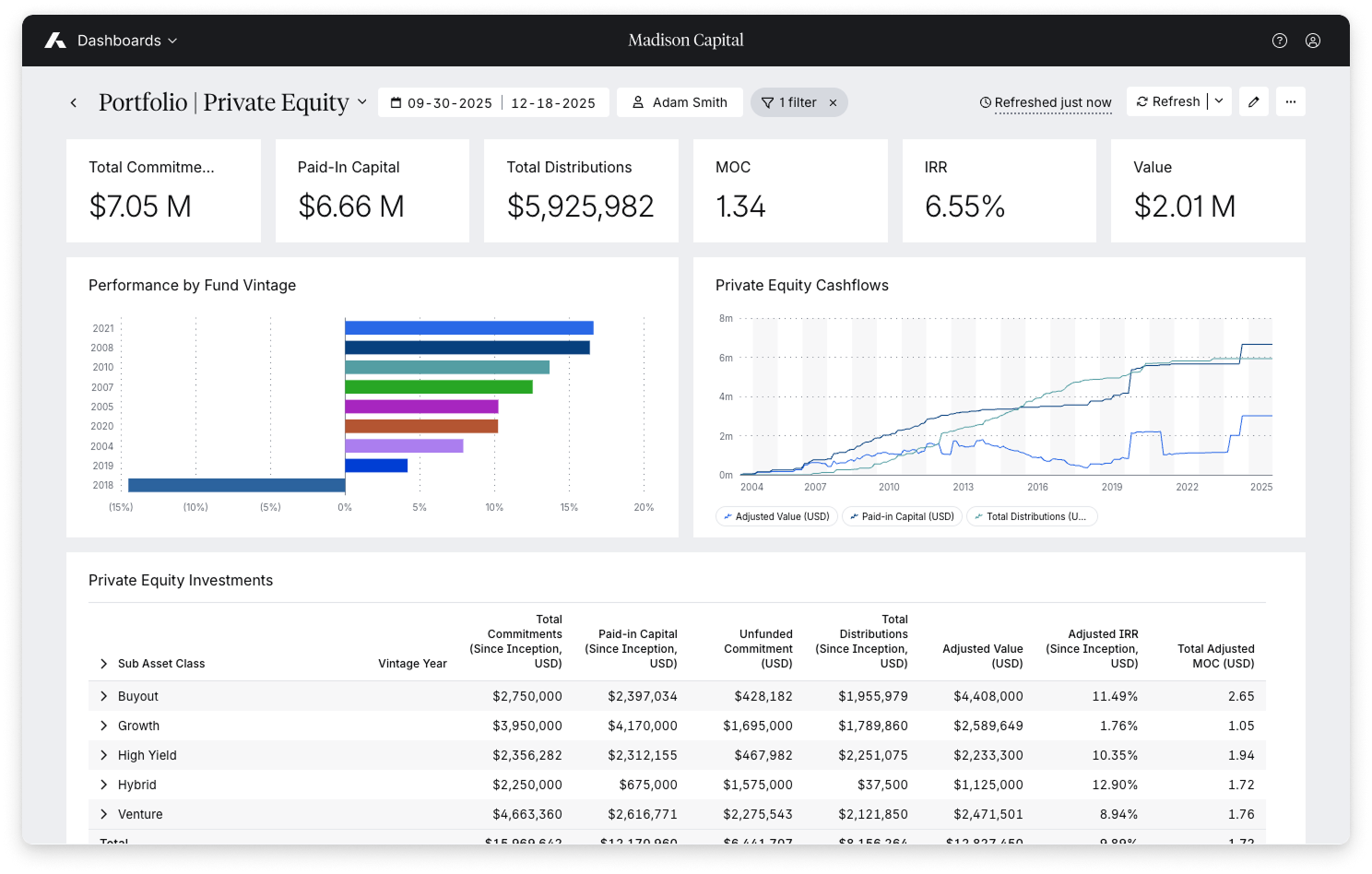
Task: Click the Refresh button
Action: click(x=1167, y=101)
